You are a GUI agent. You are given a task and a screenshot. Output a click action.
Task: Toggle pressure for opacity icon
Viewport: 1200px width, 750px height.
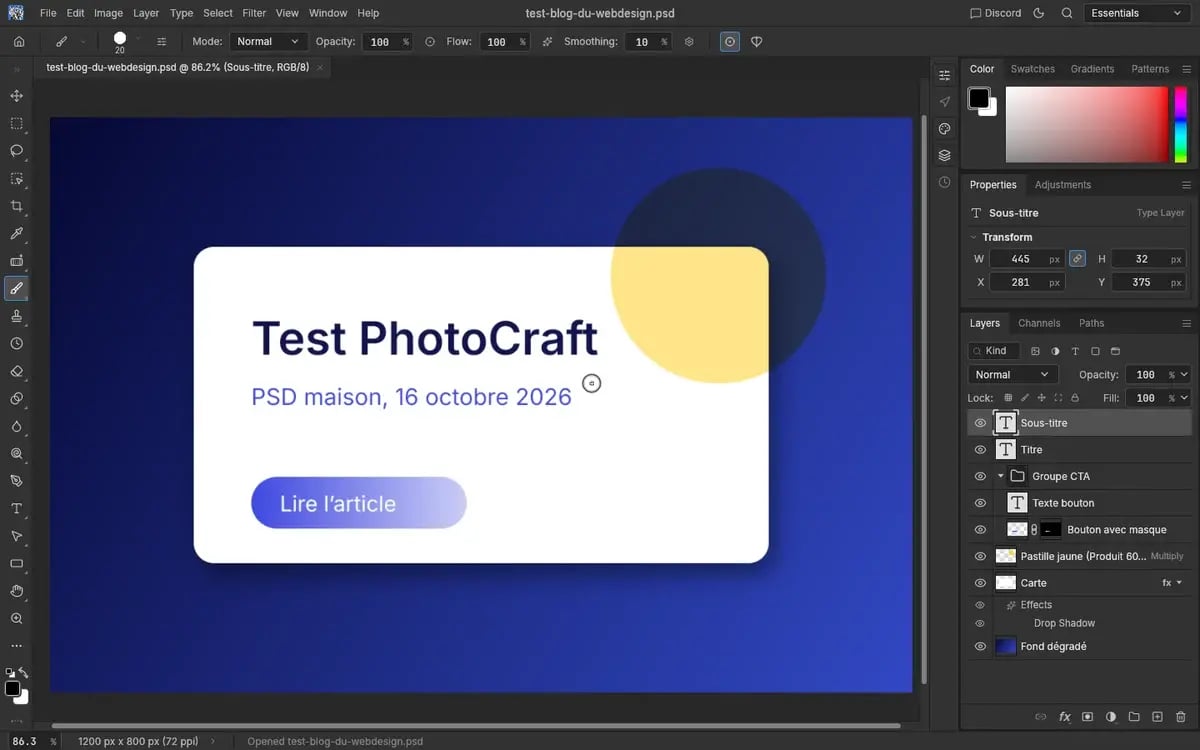430,42
